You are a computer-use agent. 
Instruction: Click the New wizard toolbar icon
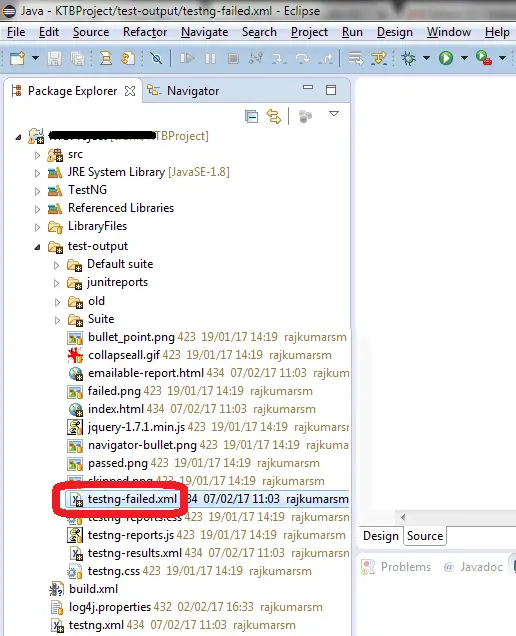coord(17,58)
